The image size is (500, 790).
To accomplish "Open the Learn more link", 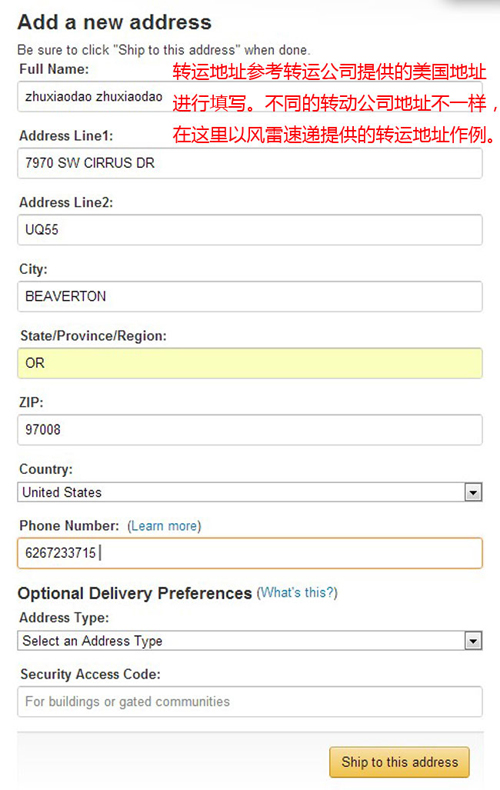I will (164, 526).
